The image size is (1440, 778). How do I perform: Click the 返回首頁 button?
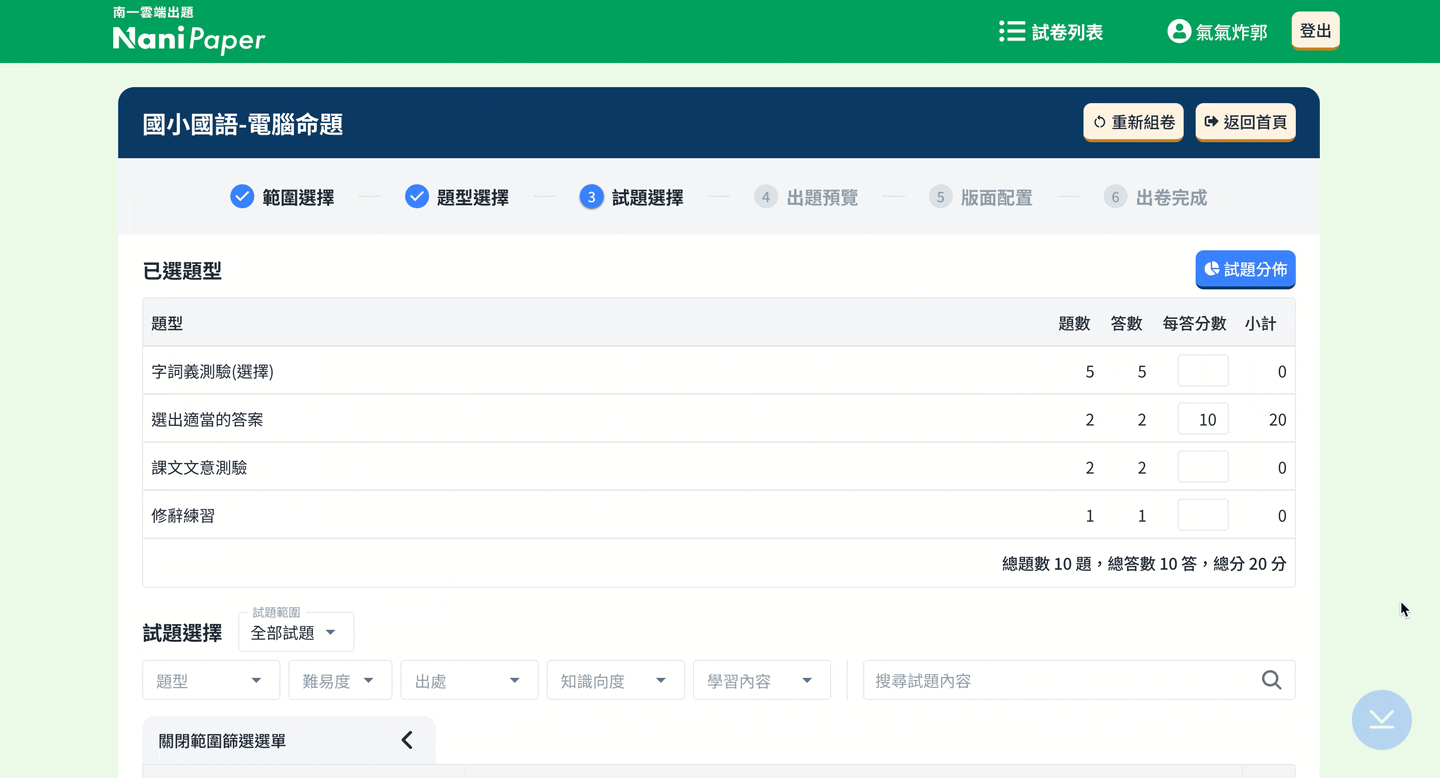[1246, 122]
